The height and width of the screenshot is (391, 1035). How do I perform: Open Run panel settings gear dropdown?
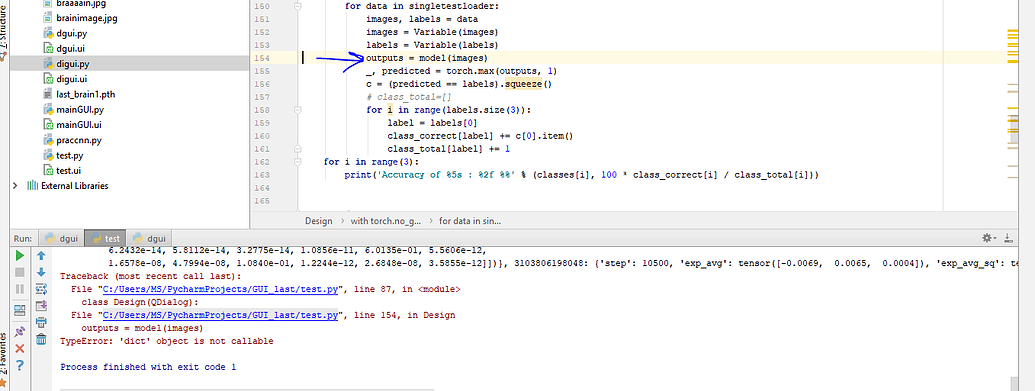[989, 238]
